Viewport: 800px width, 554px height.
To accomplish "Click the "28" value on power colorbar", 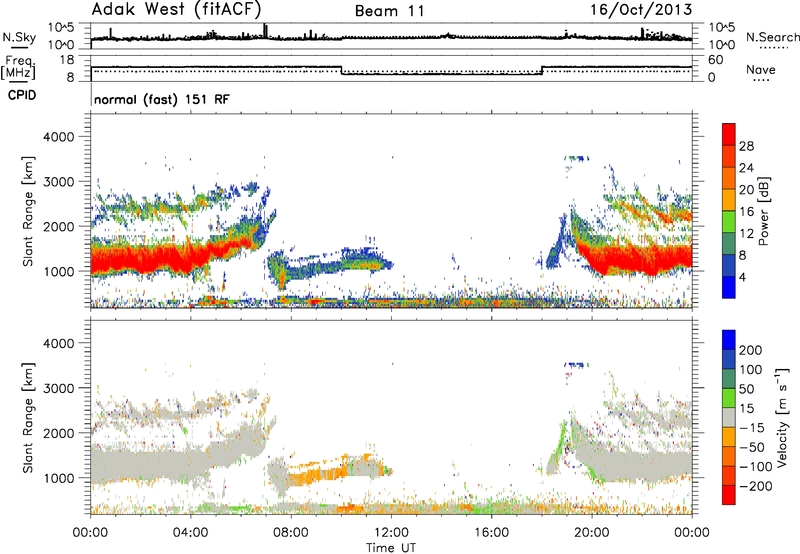I will point(746,146).
